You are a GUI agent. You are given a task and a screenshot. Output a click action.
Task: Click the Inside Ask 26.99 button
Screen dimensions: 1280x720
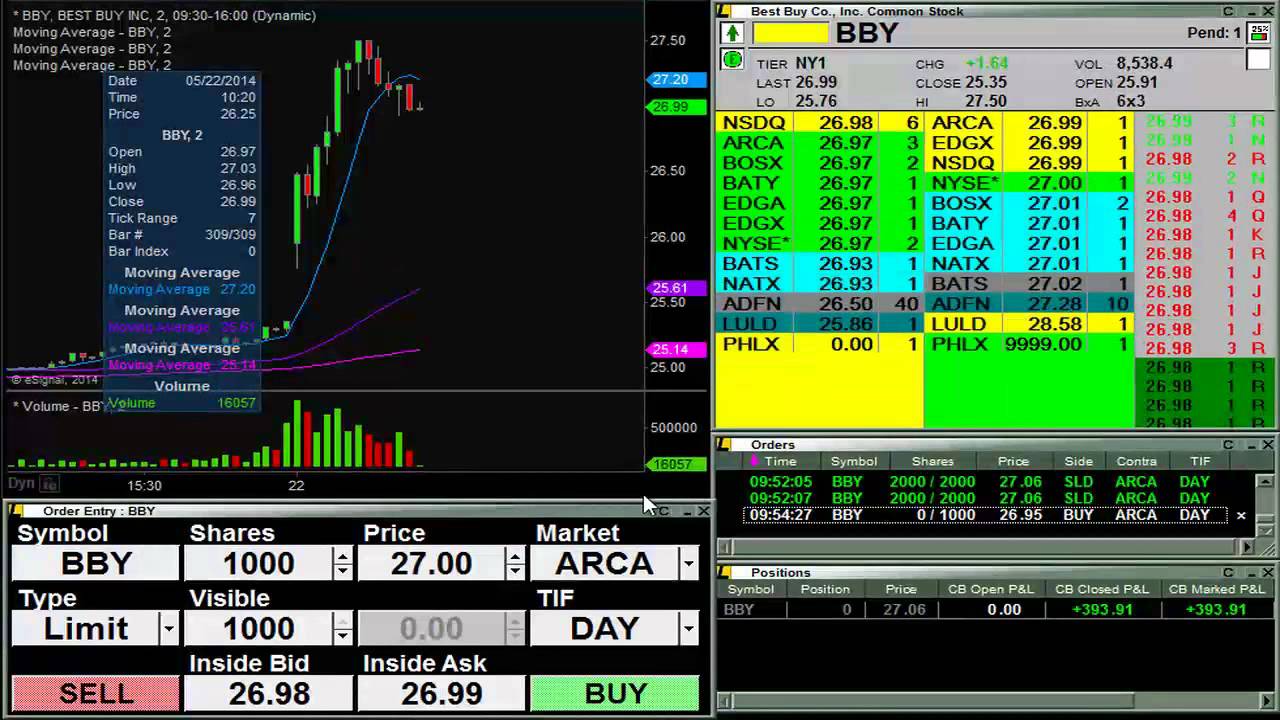coord(441,693)
